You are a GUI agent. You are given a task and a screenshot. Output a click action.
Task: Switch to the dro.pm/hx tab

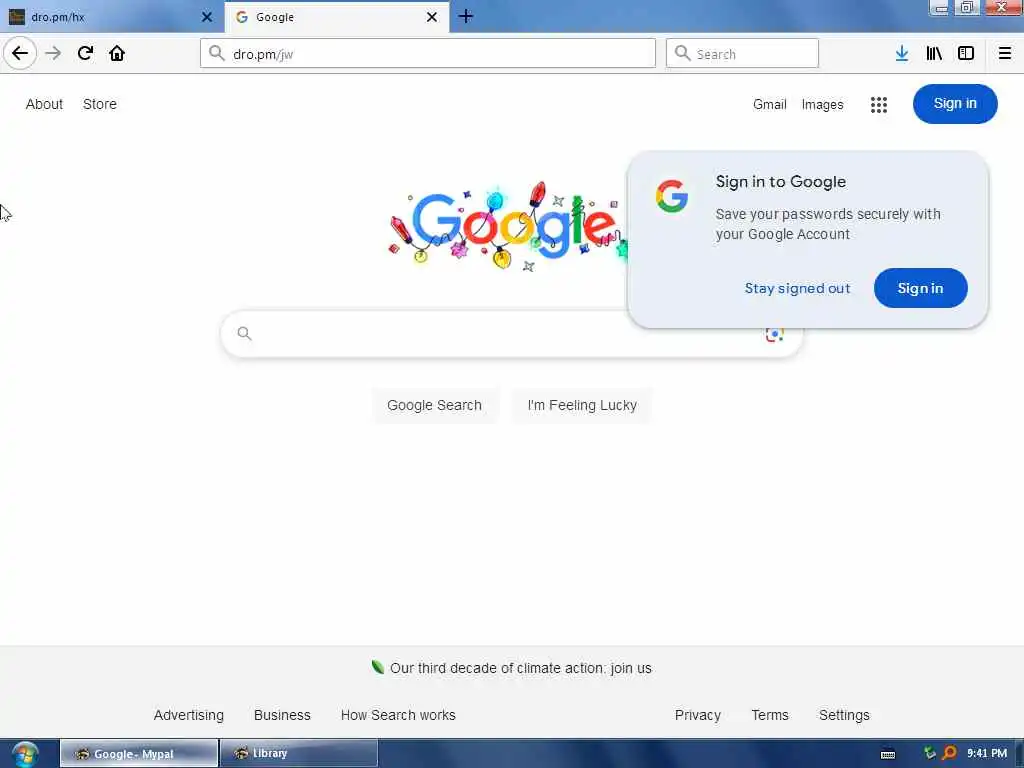click(x=111, y=17)
